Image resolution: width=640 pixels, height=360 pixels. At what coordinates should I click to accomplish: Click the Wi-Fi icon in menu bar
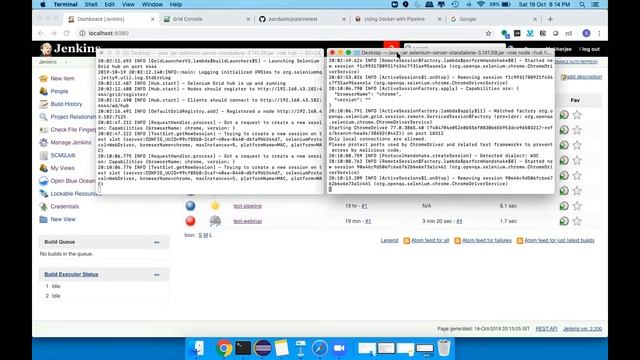(x=480, y=4)
